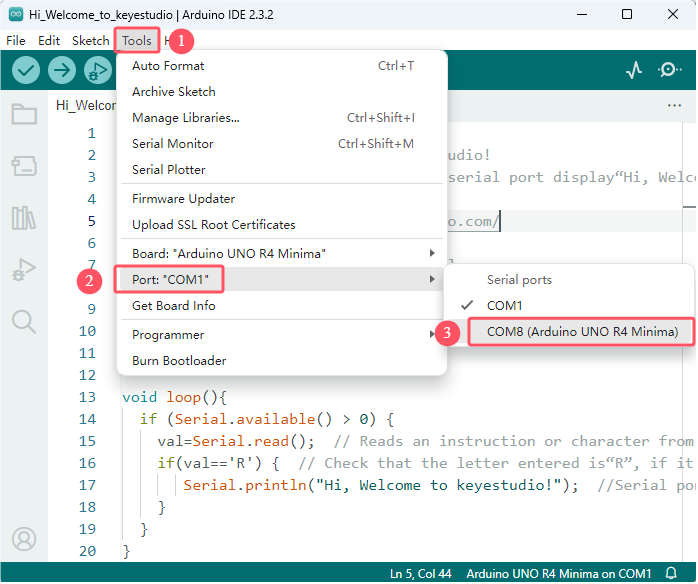This screenshot has width=698, height=584.
Task: Expand the Programmer submenu
Action: pos(282,335)
